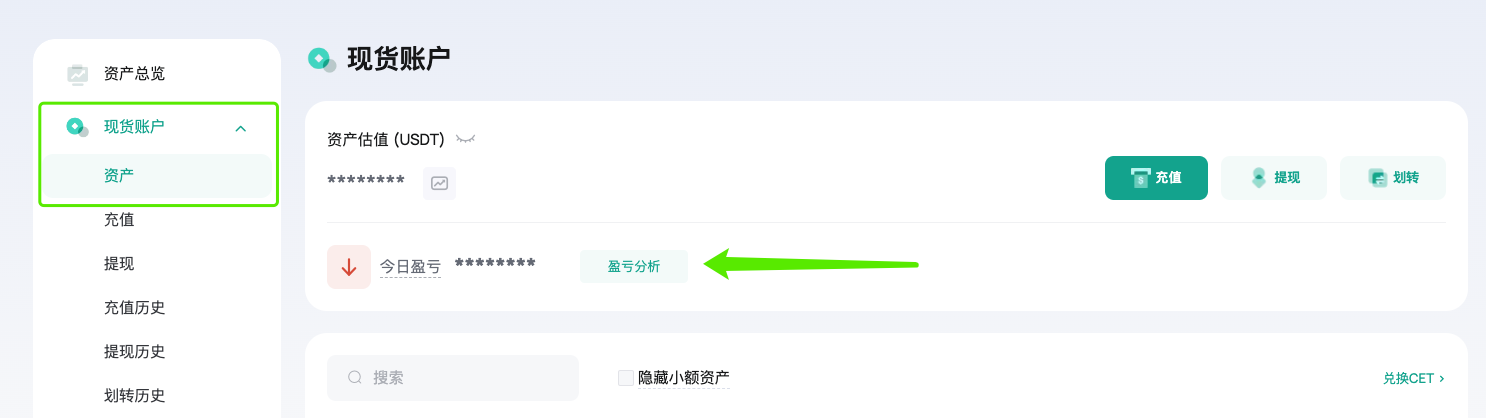This screenshot has width=1486, height=418.
Task: Open 划转历史 in the sidebar
Action: tap(134, 395)
